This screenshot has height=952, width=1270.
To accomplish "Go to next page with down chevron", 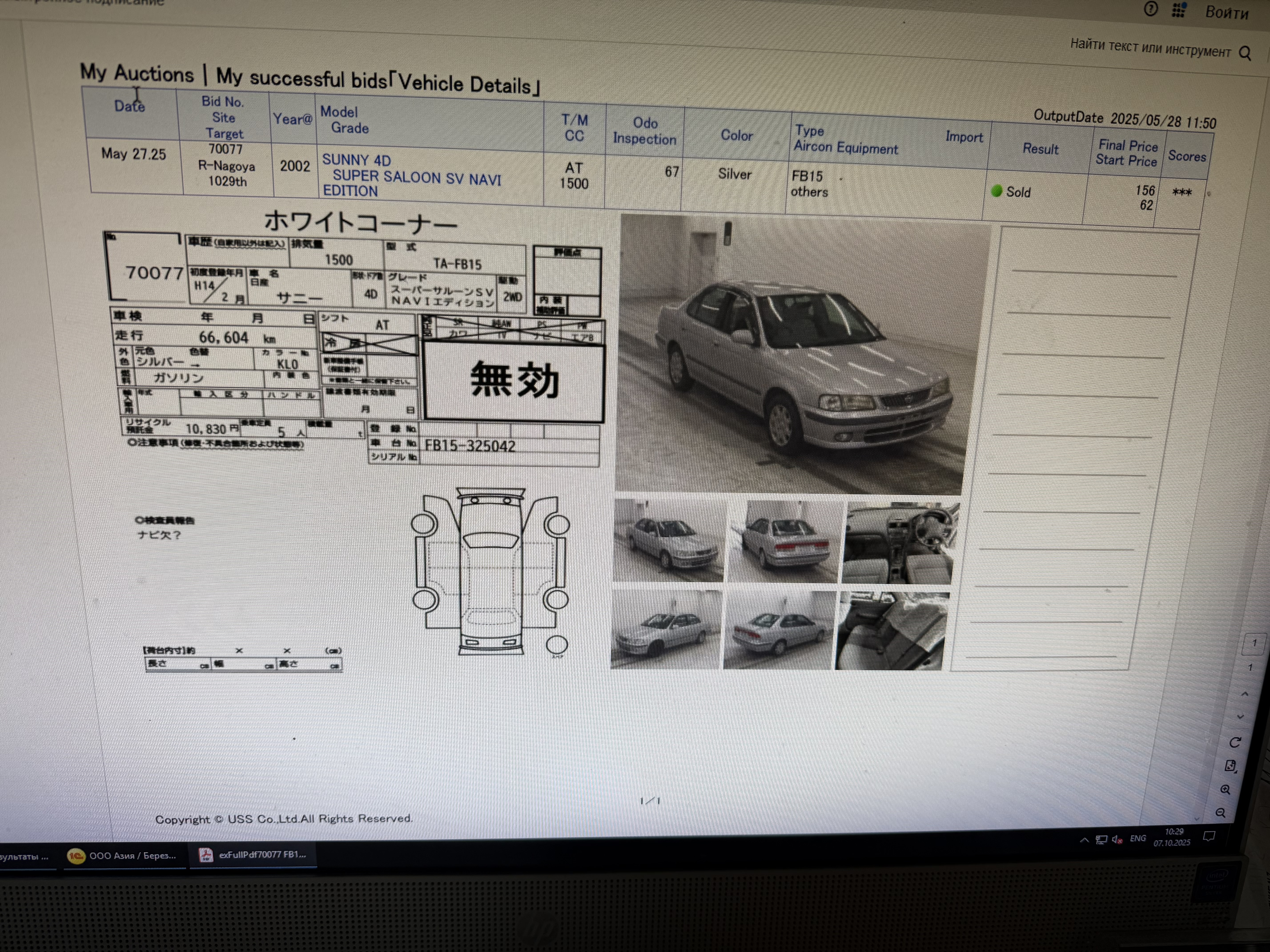I will point(1240,717).
